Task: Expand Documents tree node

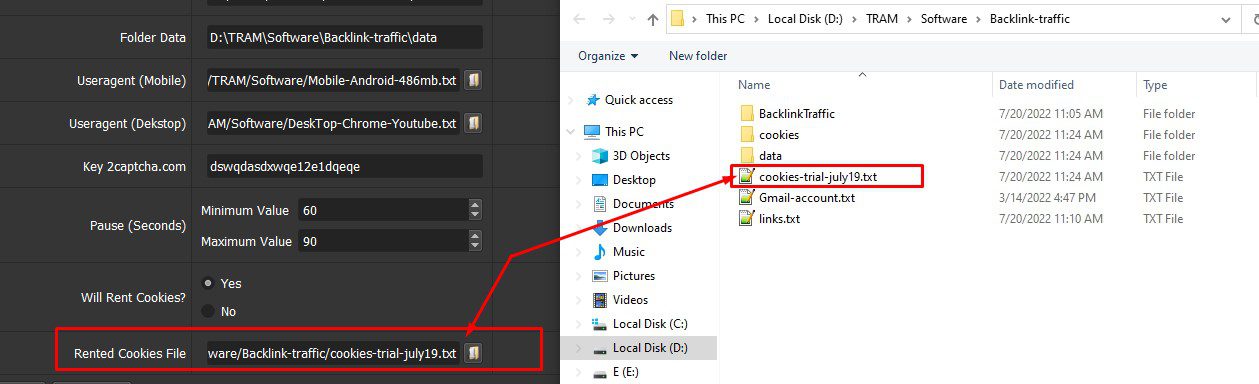Action: [579, 204]
